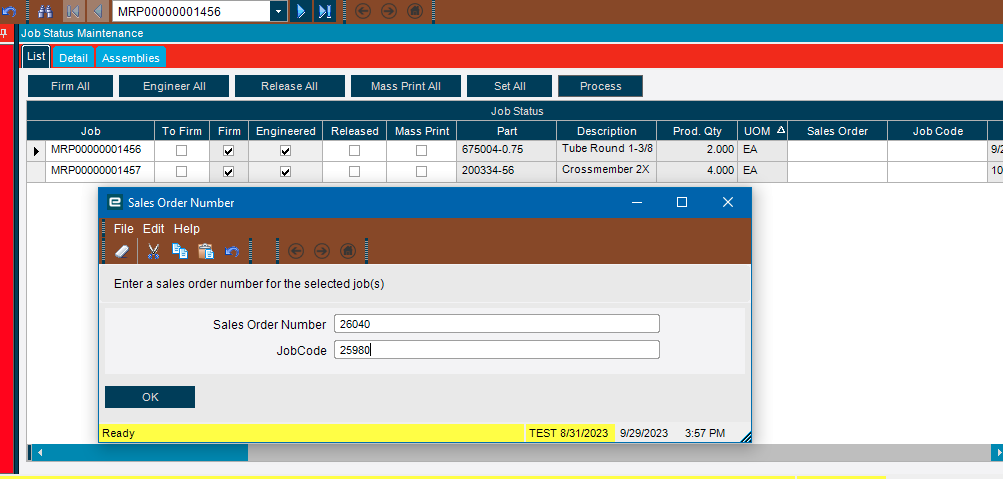This screenshot has width=1003, height=479.
Task: Open the job number dropdown arrow
Action: [x=278, y=12]
